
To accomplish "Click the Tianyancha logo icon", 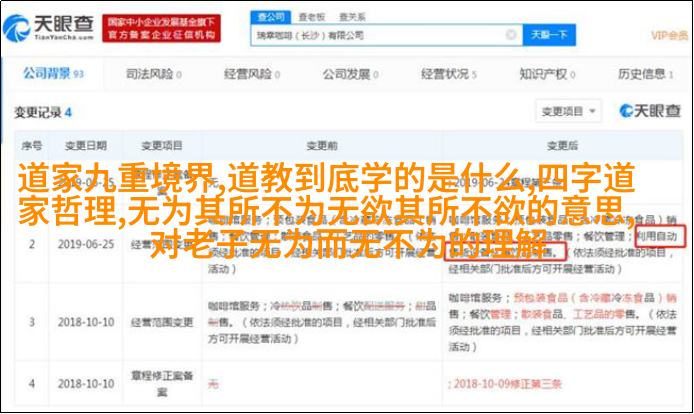I will 16,28.
